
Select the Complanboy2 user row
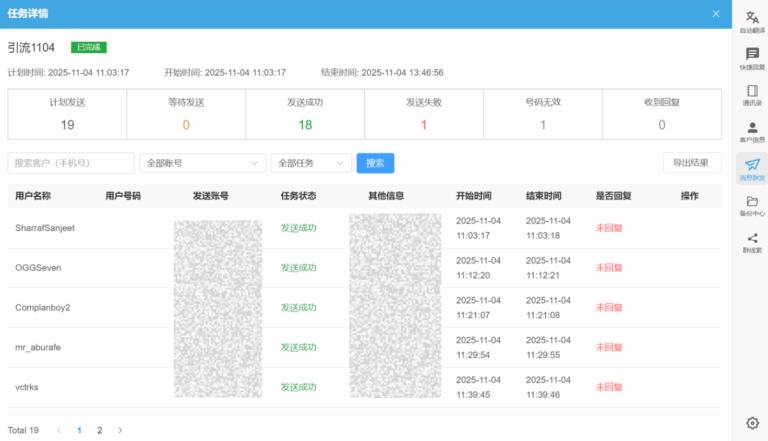[364, 307]
